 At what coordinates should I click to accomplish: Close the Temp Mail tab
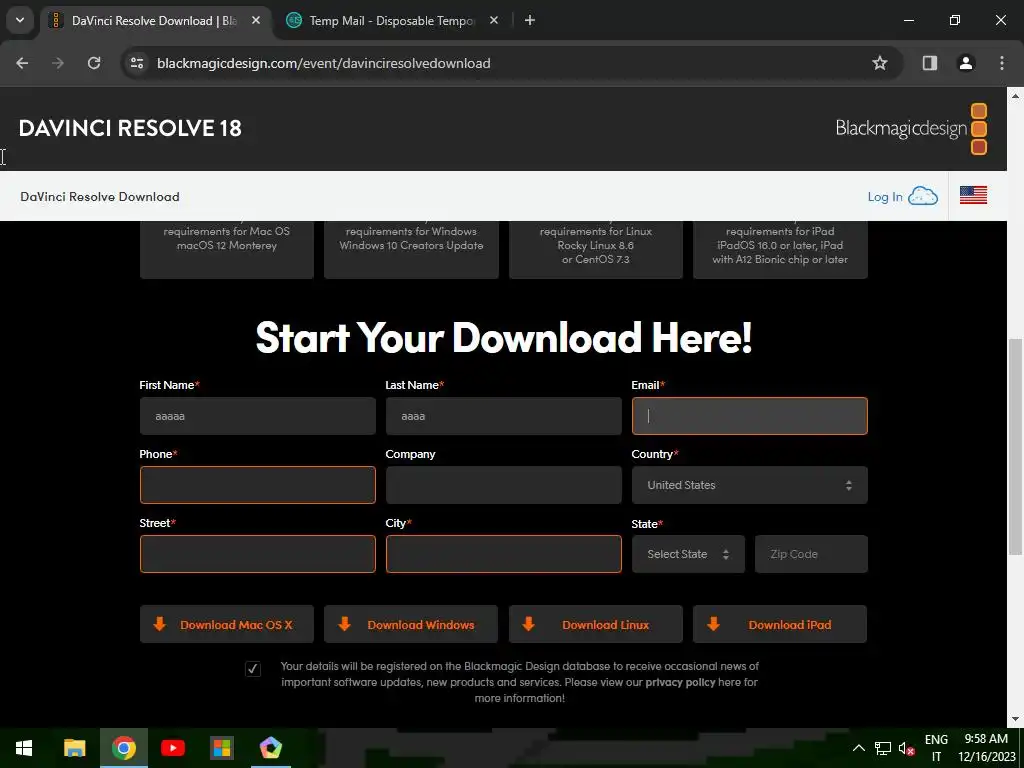coord(494,20)
